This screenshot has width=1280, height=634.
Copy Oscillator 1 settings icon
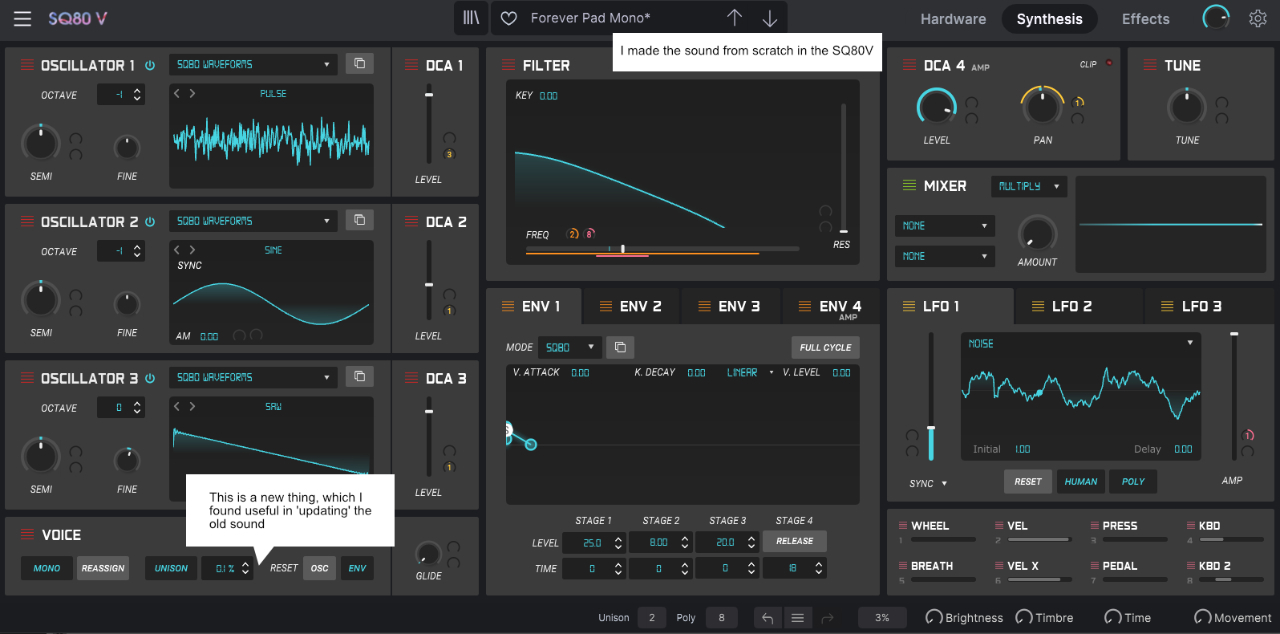[x=359, y=64]
